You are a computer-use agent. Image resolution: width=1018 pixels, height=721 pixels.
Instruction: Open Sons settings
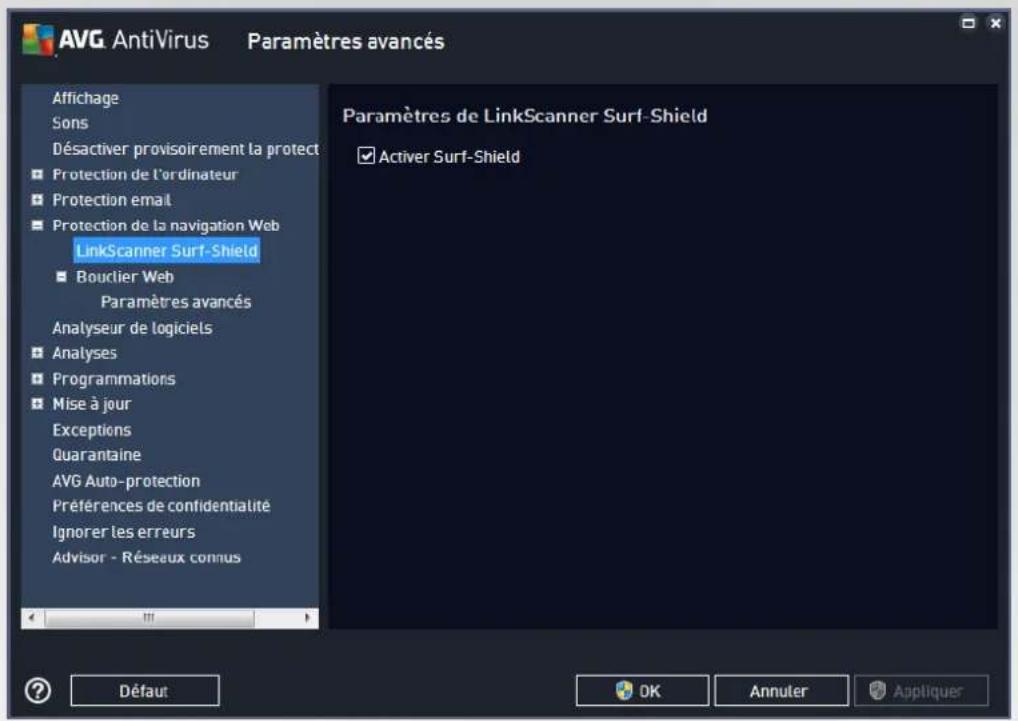point(70,123)
